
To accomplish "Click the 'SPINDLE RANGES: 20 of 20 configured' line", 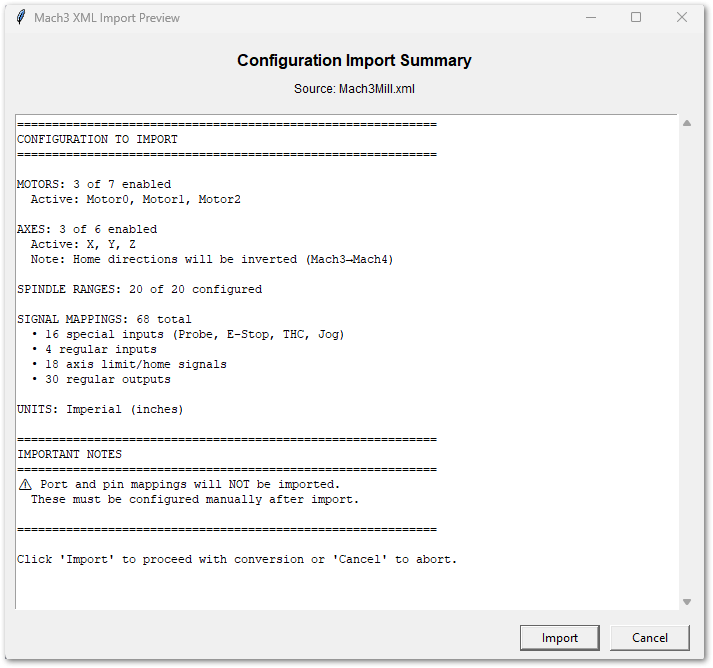I will pos(139,289).
